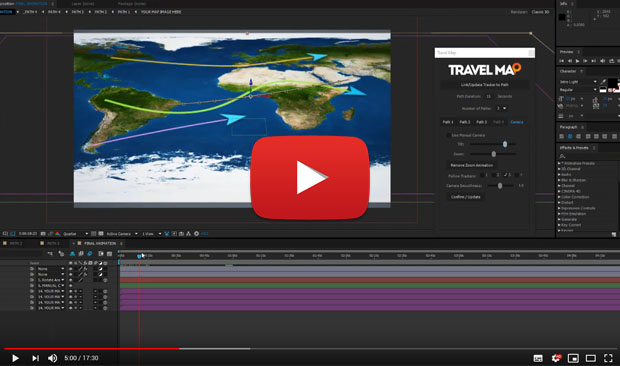Click the large red YouTube play button

(310, 177)
